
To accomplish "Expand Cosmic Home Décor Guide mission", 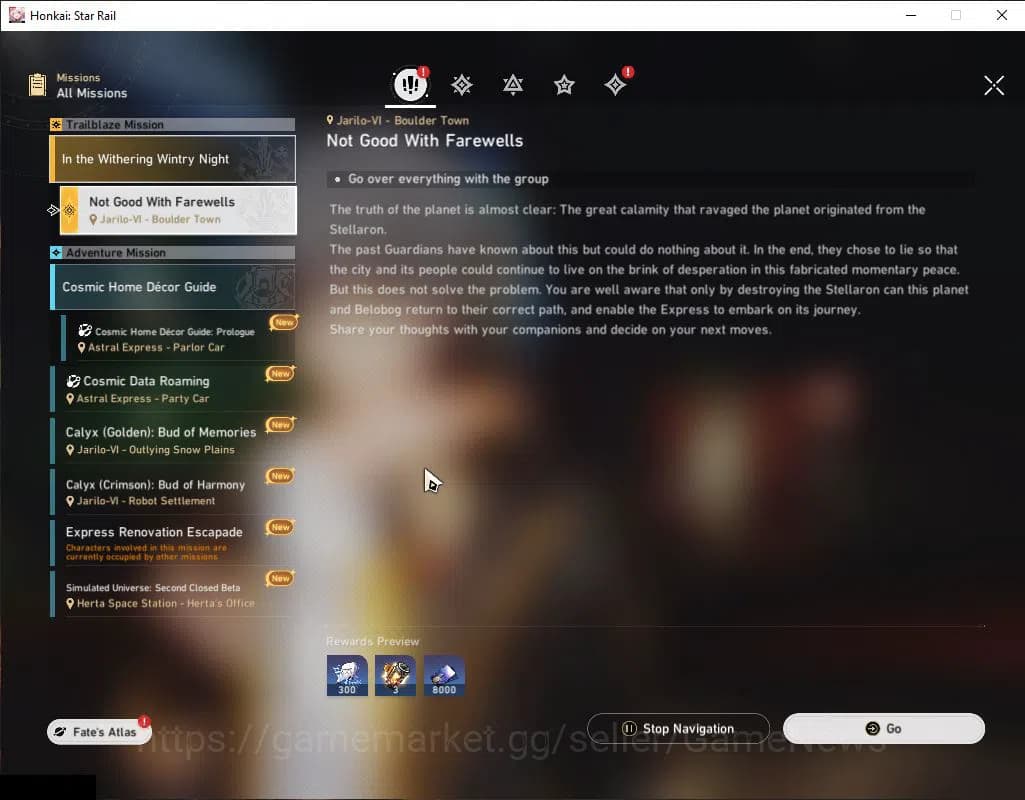I will (x=173, y=287).
